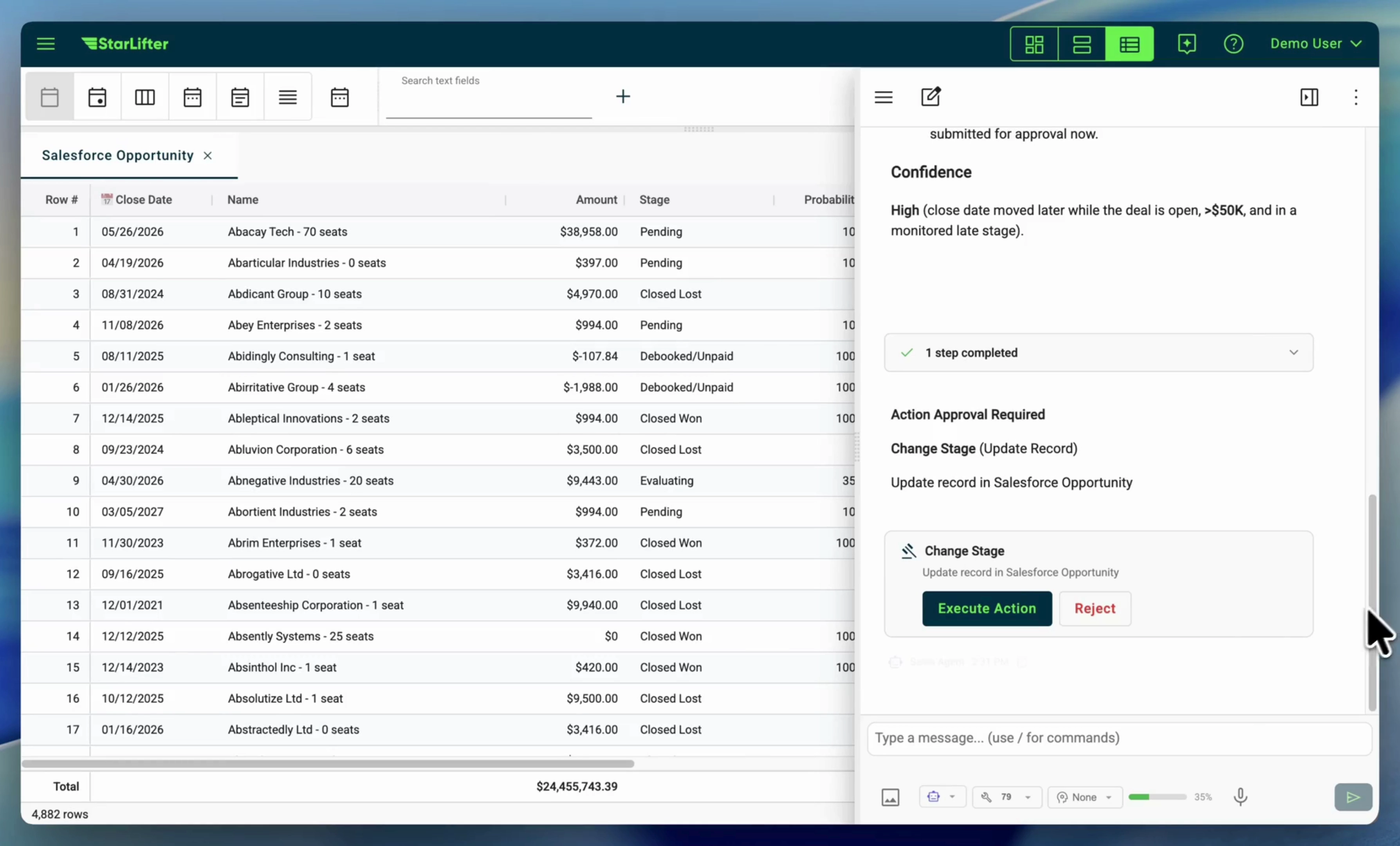Click the add filter plus icon
Screen dimensions: 1400x846
click(623, 97)
